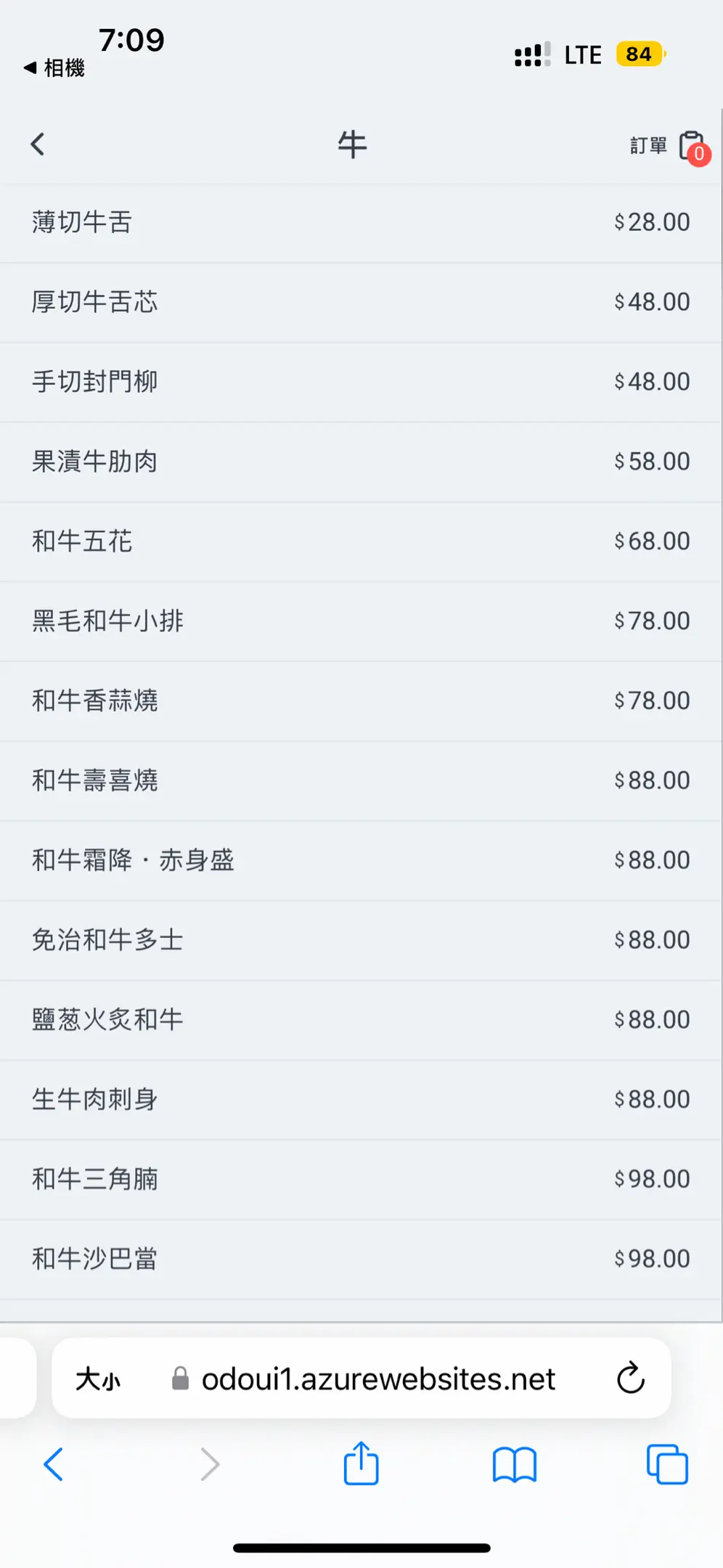
Task: Select the 厚切牛舌芯 menu item
Action: [94, 302]
